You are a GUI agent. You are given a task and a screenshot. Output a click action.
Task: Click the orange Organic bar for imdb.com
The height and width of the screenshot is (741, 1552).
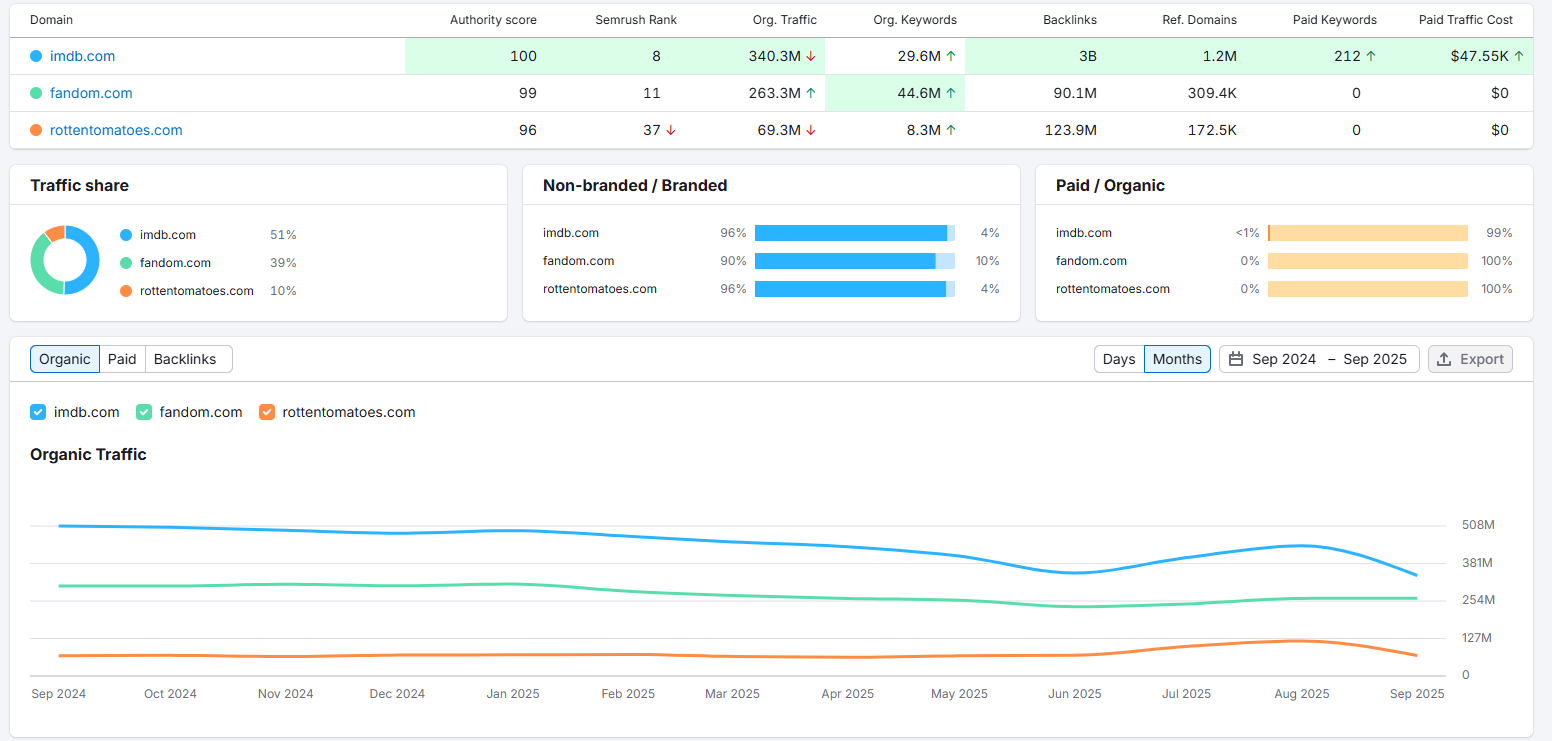coord(1370,232)
